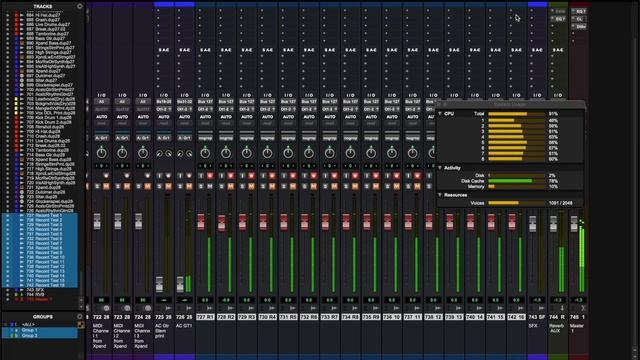Click the volume fader on track 722
The height and width of the screenshot is (360, 640).
[x=97, y=221]
